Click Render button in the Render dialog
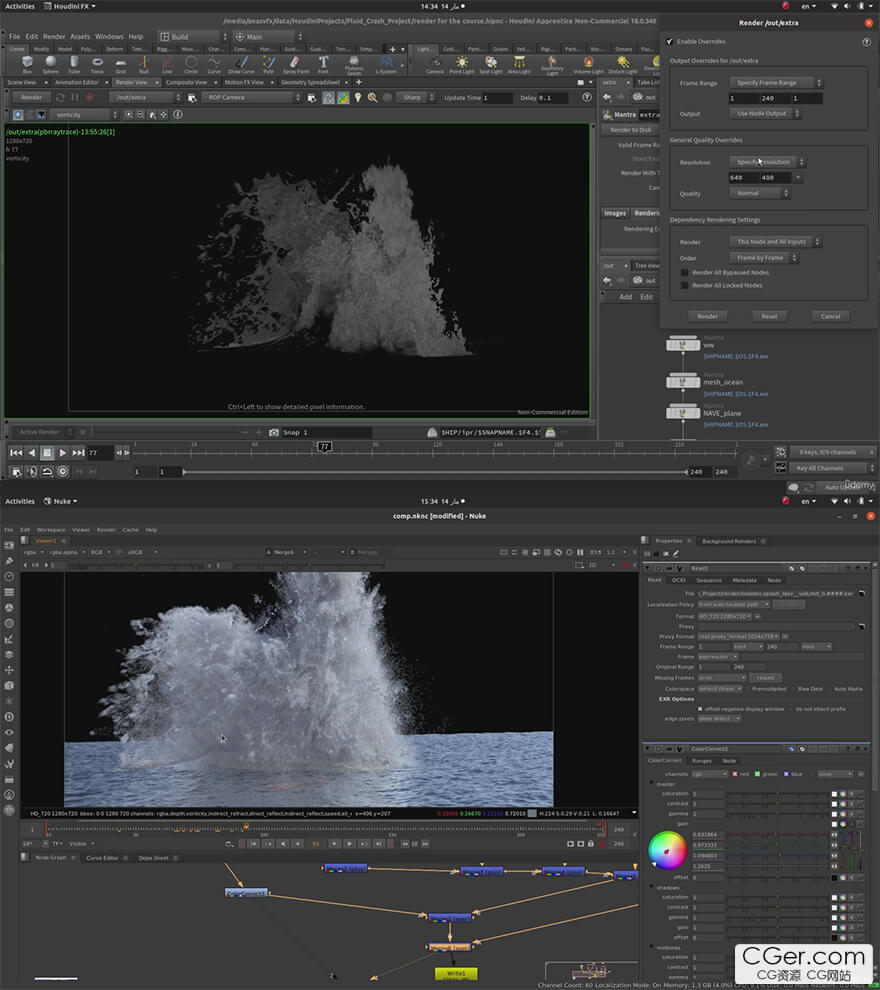 pyautogui.click(x=707, y=316)
